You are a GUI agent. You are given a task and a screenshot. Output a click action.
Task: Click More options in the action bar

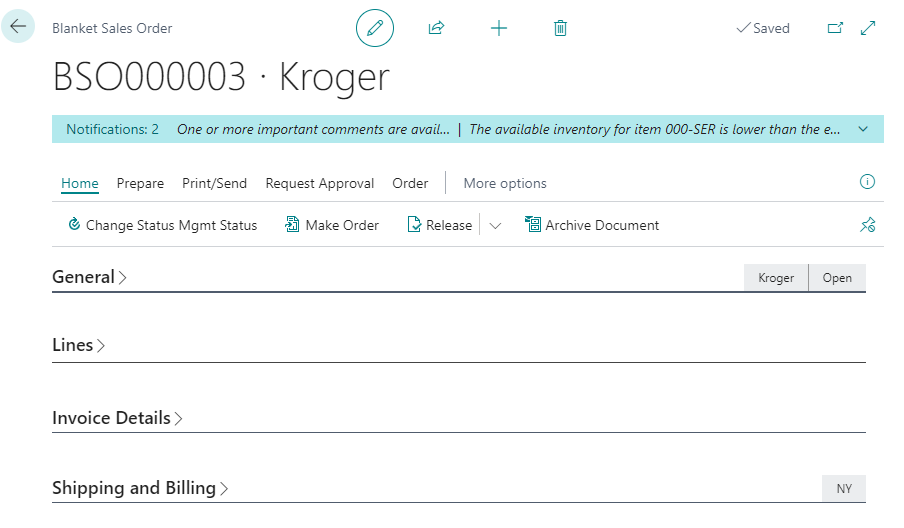[505, 183]
